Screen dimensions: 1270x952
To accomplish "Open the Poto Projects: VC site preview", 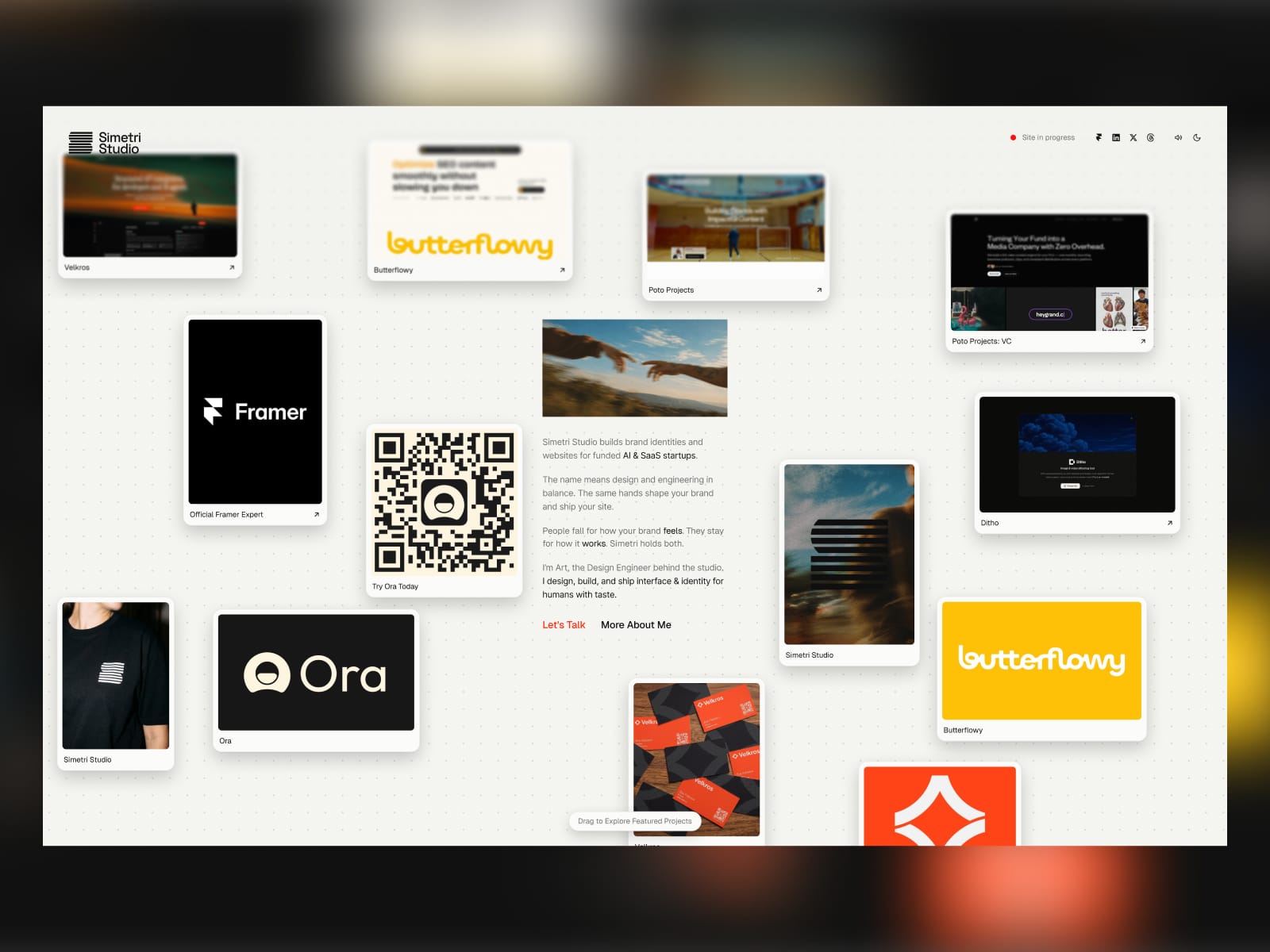I will pyautogui.click(x=1049, y=273).
